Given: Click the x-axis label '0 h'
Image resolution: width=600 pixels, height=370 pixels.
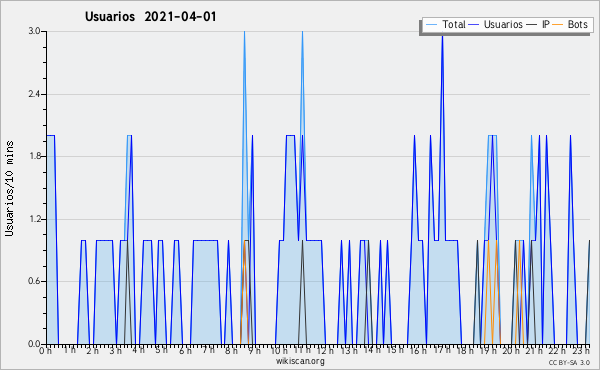Looking at the screenshot, I should pos(45,350).
